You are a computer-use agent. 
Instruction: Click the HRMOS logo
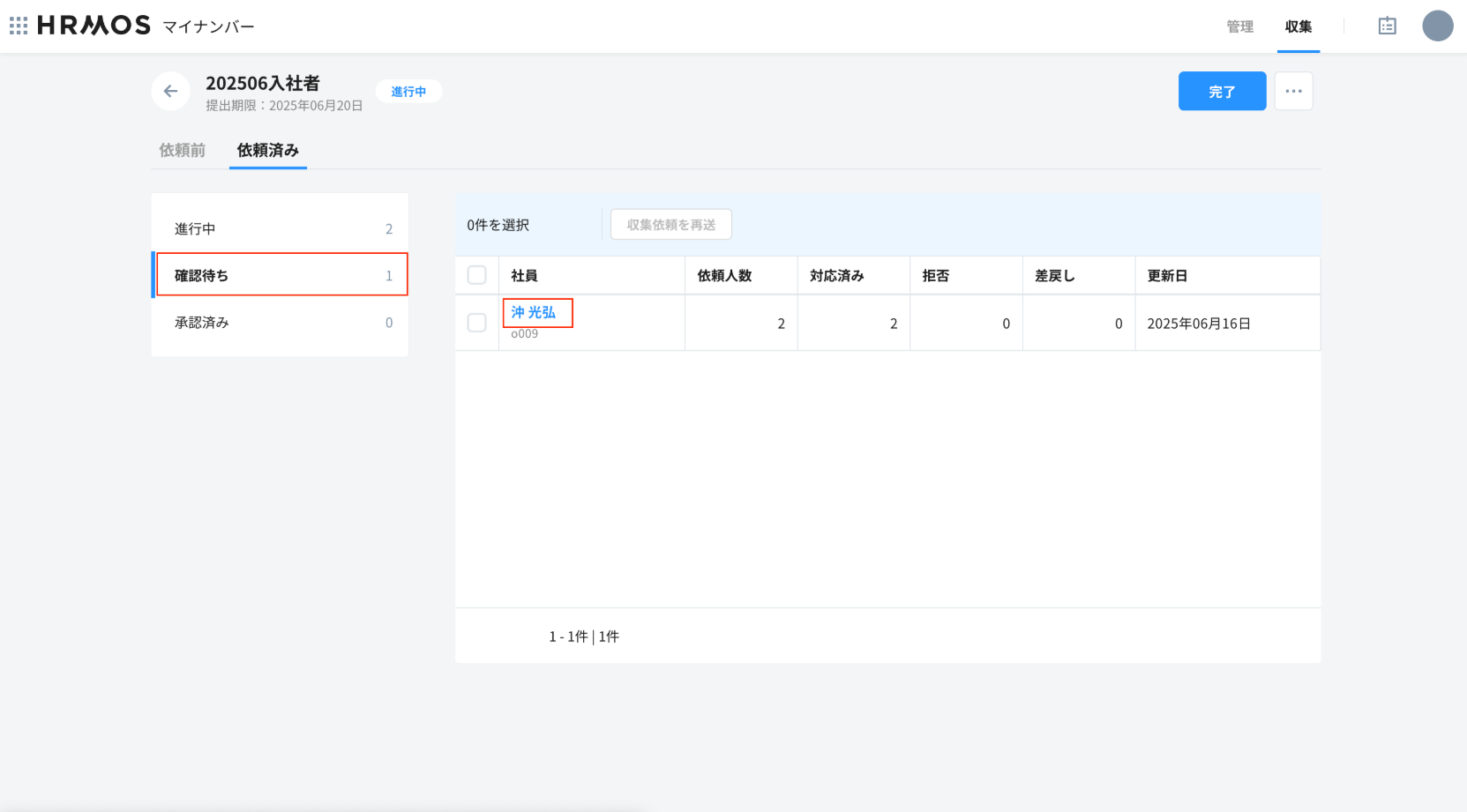coord(94,26)
